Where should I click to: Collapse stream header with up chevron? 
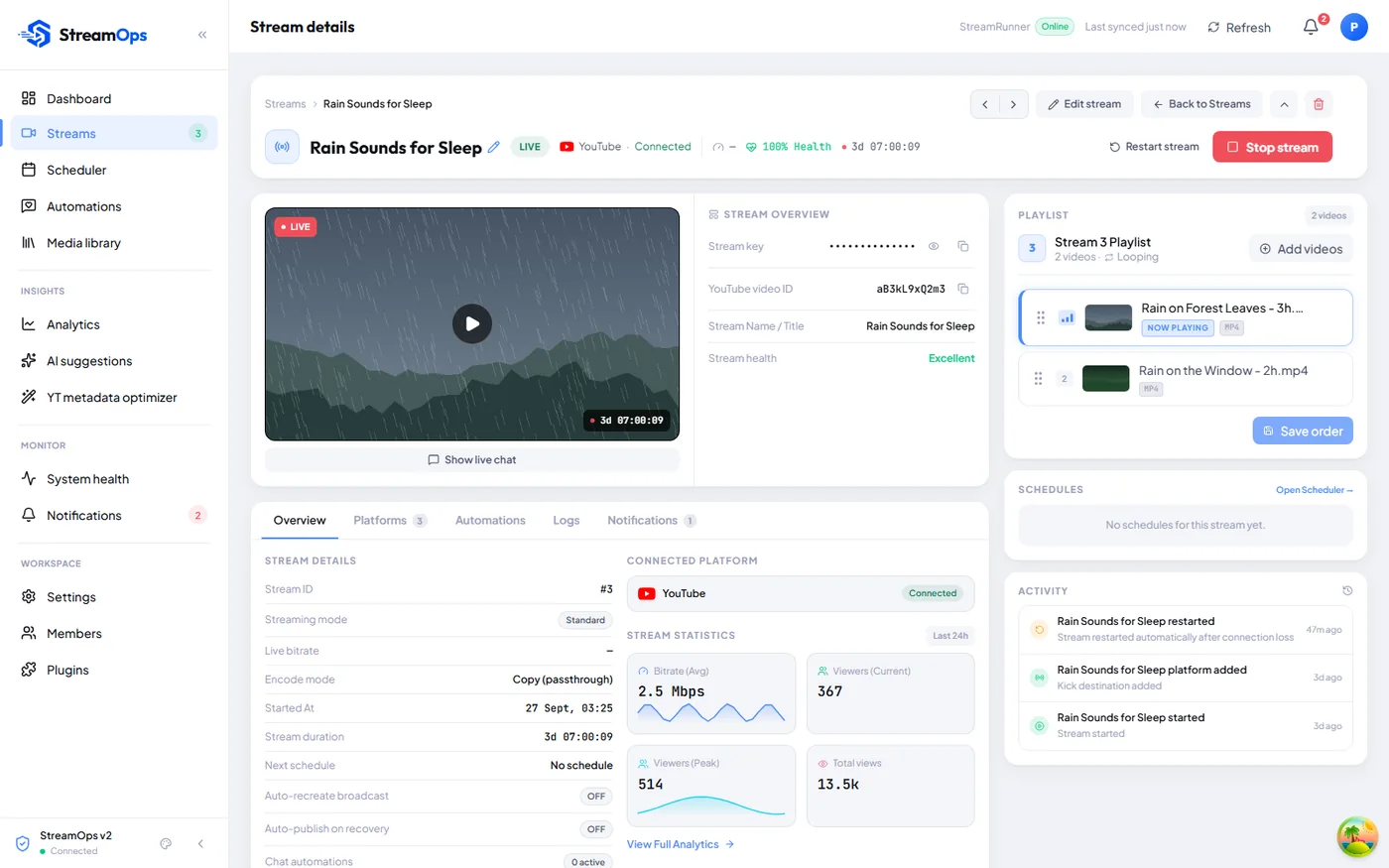[1284, 104]
